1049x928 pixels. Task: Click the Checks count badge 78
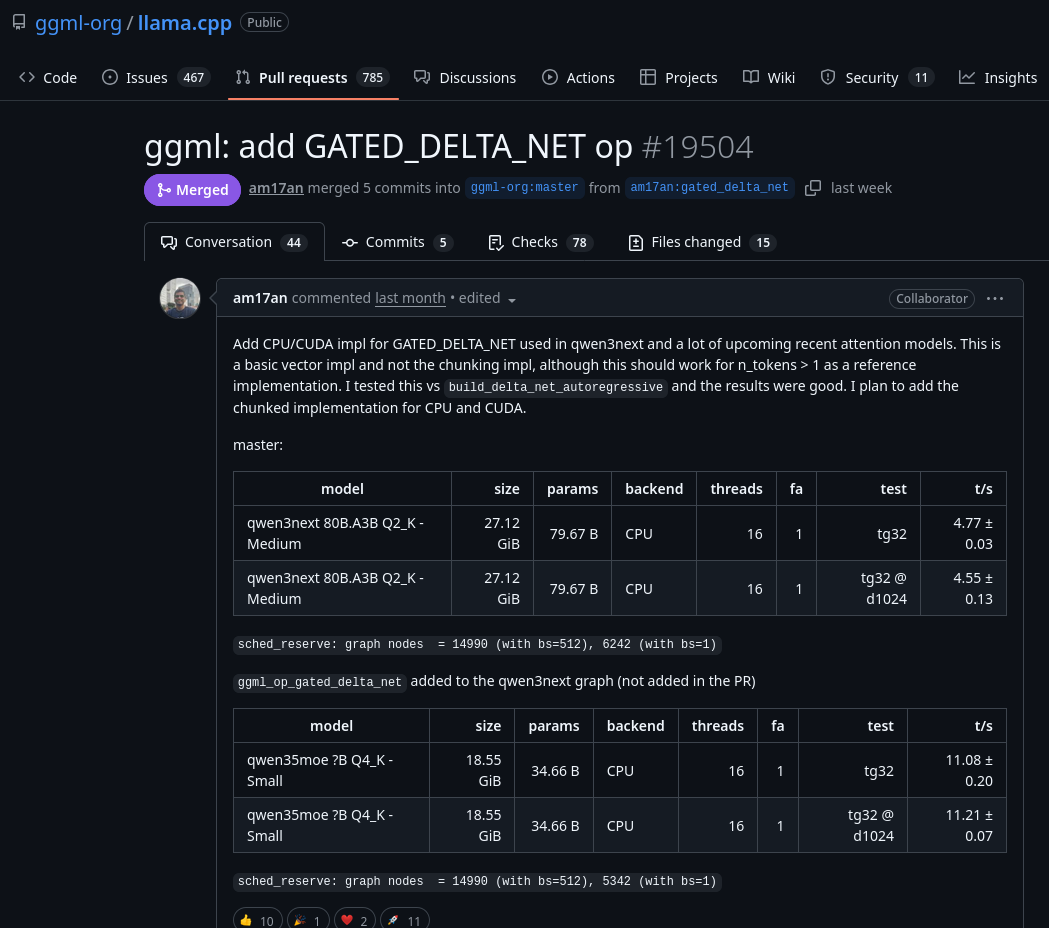tap(579, 243)
